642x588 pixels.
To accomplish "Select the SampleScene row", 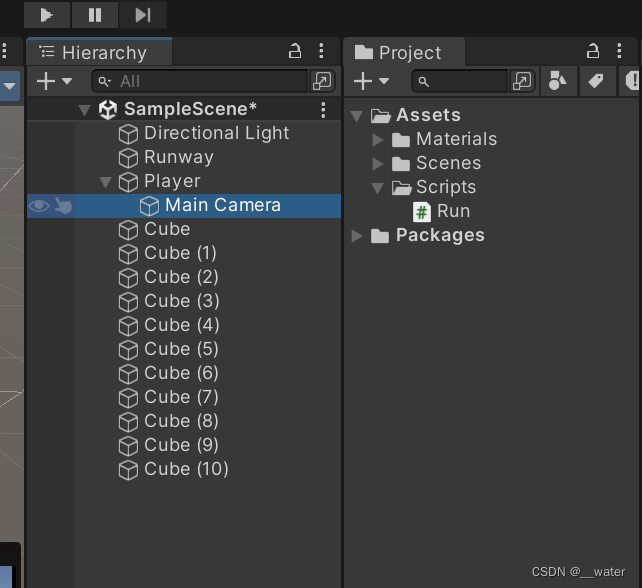I will (x=184, y=109).
